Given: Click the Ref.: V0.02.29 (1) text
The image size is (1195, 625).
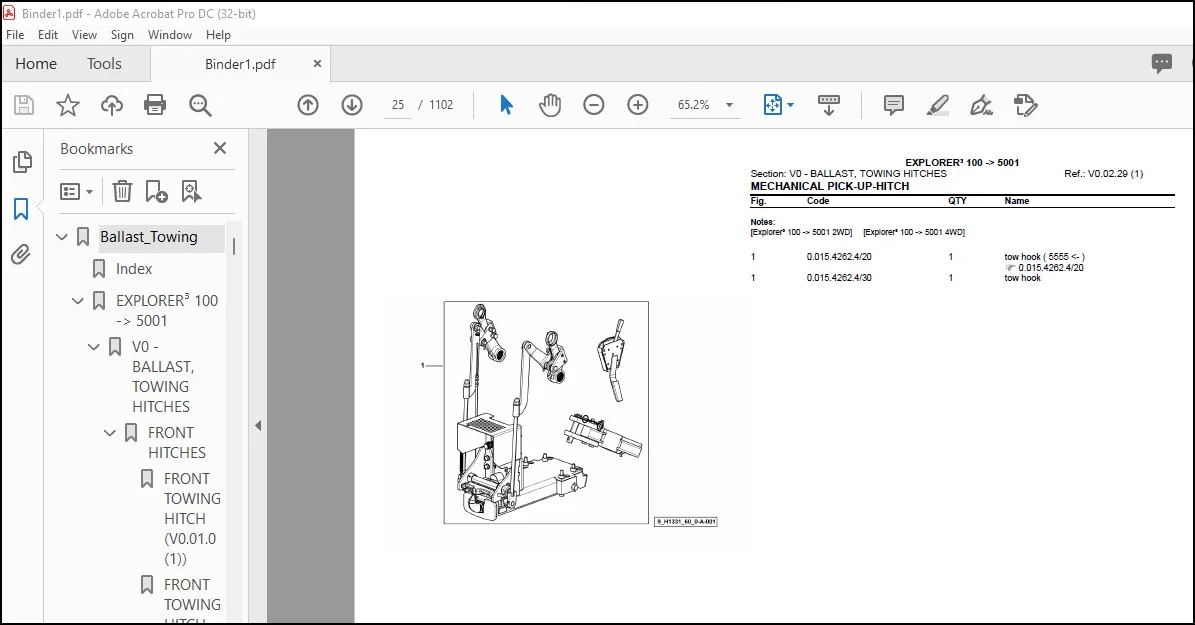Looking at the screenshot, I should pos(1103,174).
